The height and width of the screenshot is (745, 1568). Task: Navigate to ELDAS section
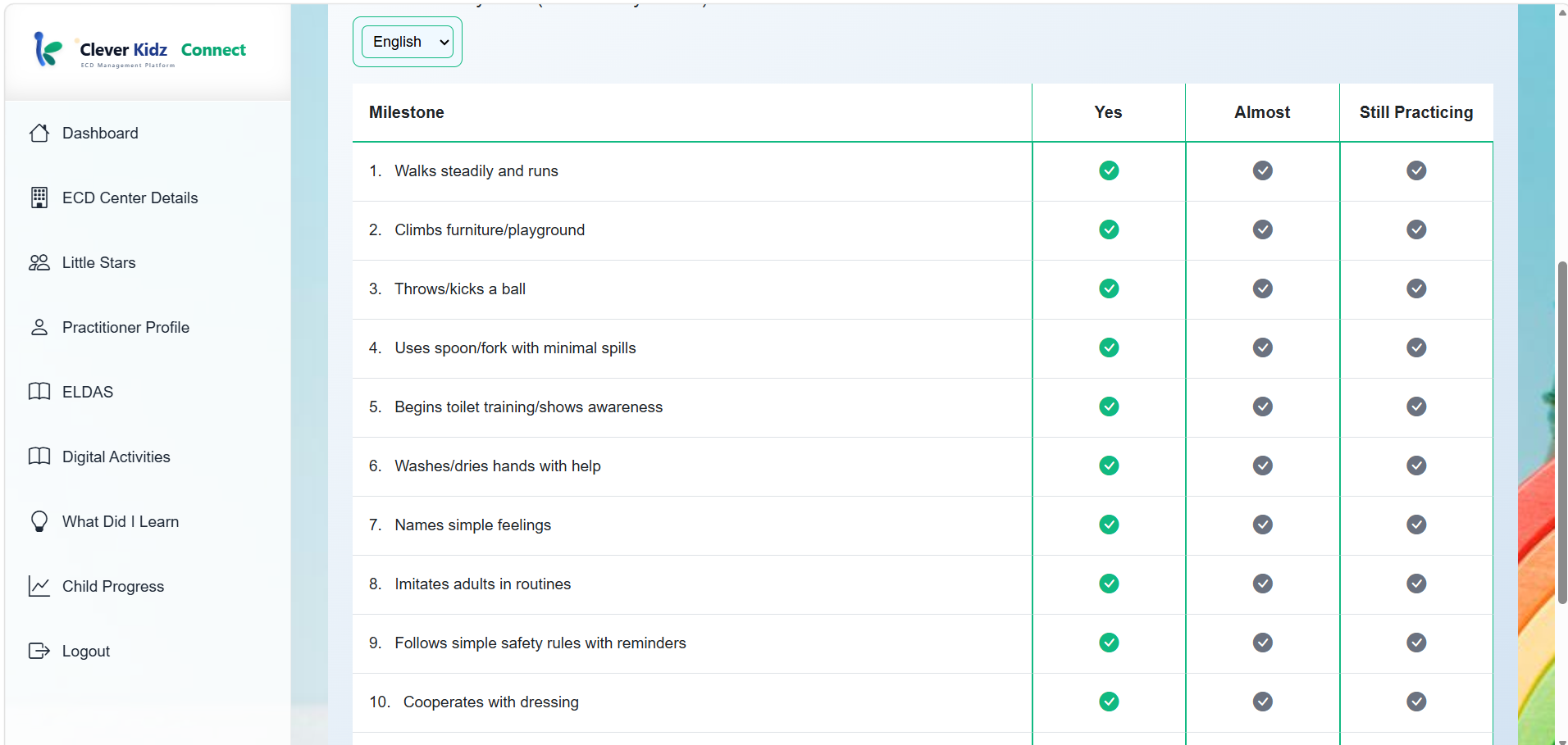88,392
